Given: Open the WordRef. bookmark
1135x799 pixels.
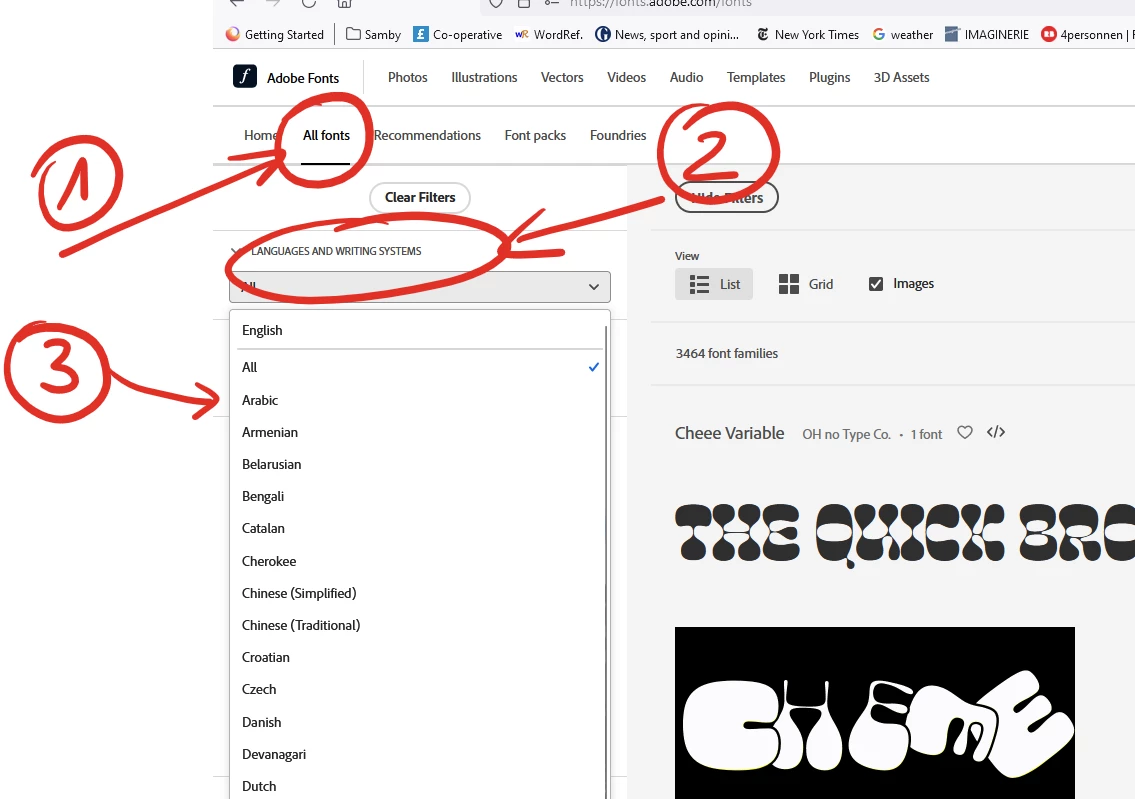Looking at the screenshot, I should pyautogui.click(x=549, y=34).
